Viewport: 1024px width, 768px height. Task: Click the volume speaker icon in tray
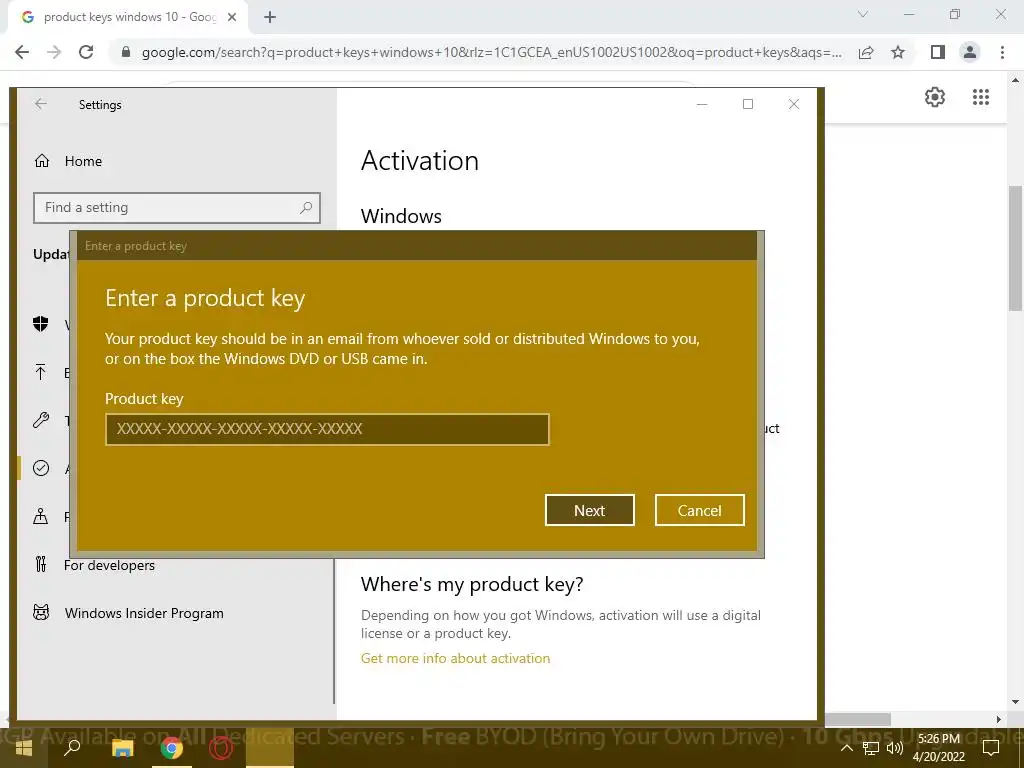coord(895,748)
